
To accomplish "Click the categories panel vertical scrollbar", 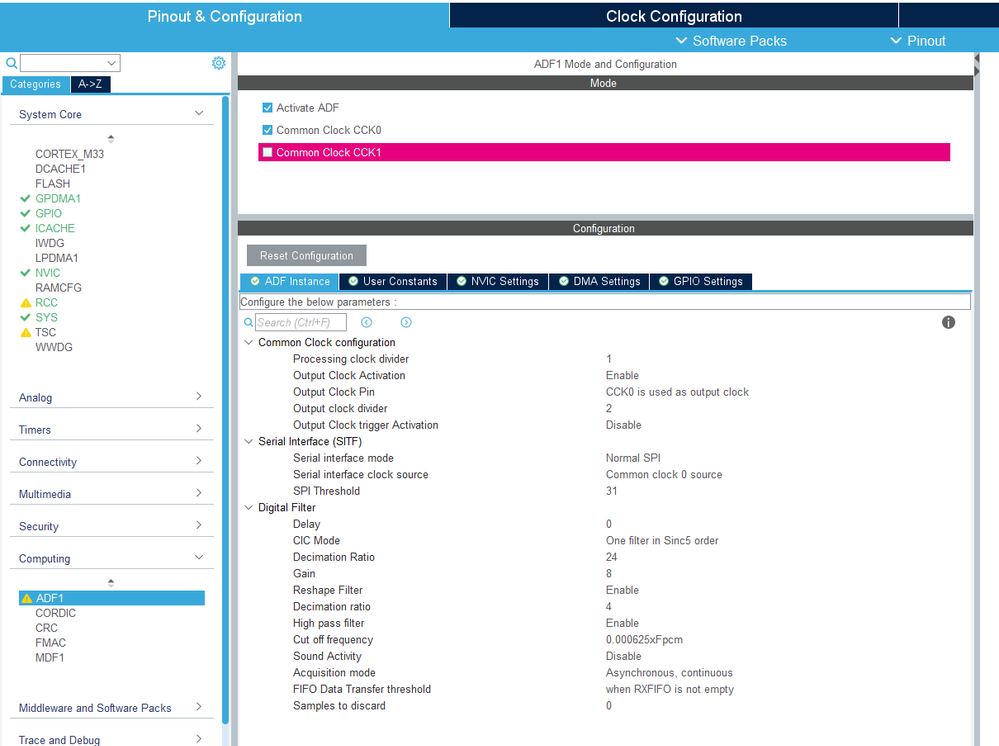I will click(x=225, y=408).
